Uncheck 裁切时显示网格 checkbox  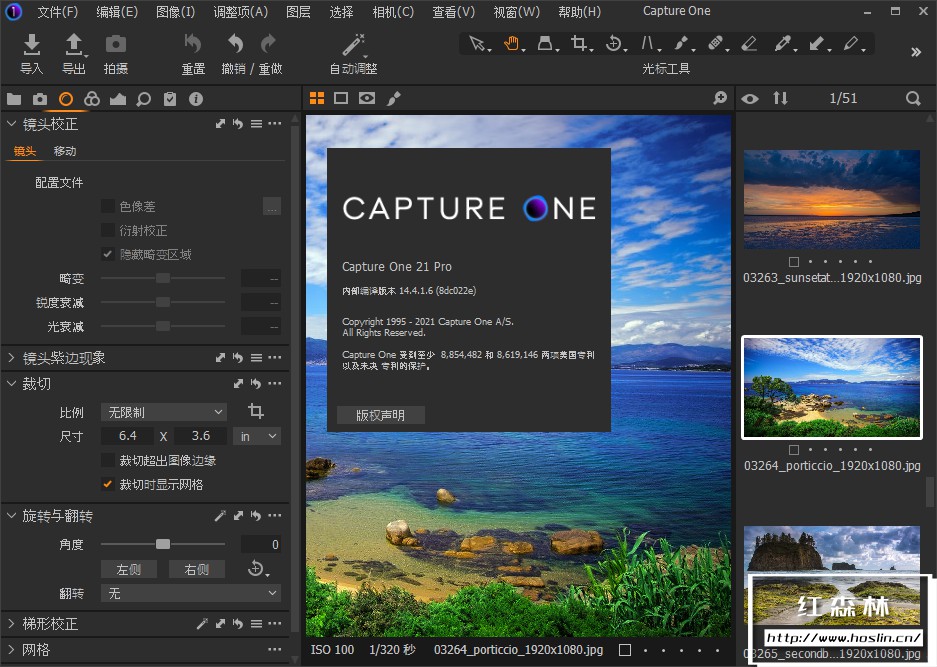point(108,485)
